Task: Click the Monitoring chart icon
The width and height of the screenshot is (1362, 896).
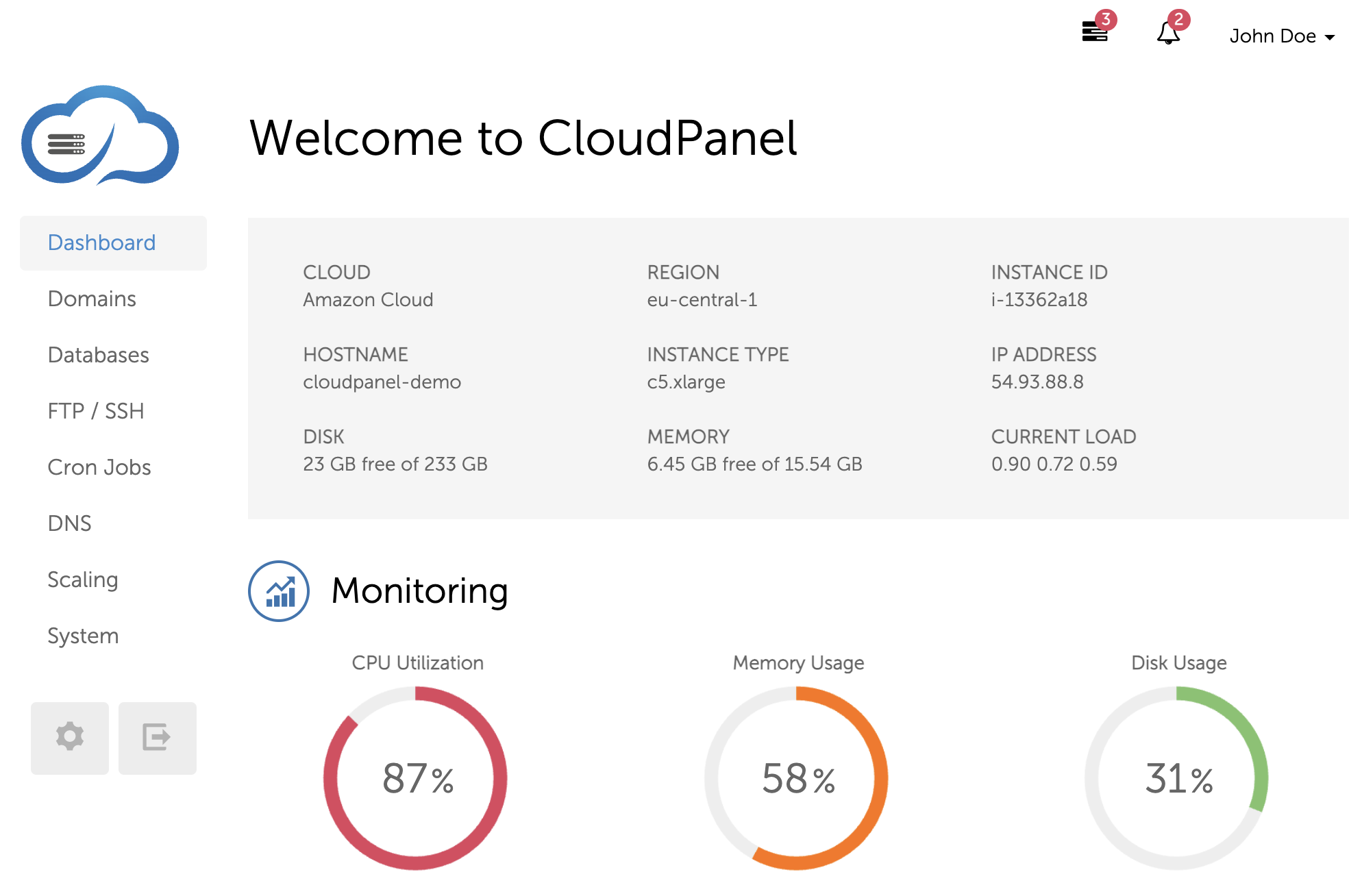Action: [280, 590]
